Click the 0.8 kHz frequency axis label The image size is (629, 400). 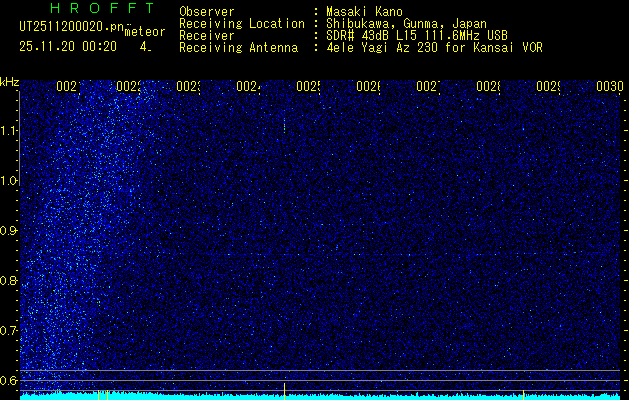pos(8,280)
